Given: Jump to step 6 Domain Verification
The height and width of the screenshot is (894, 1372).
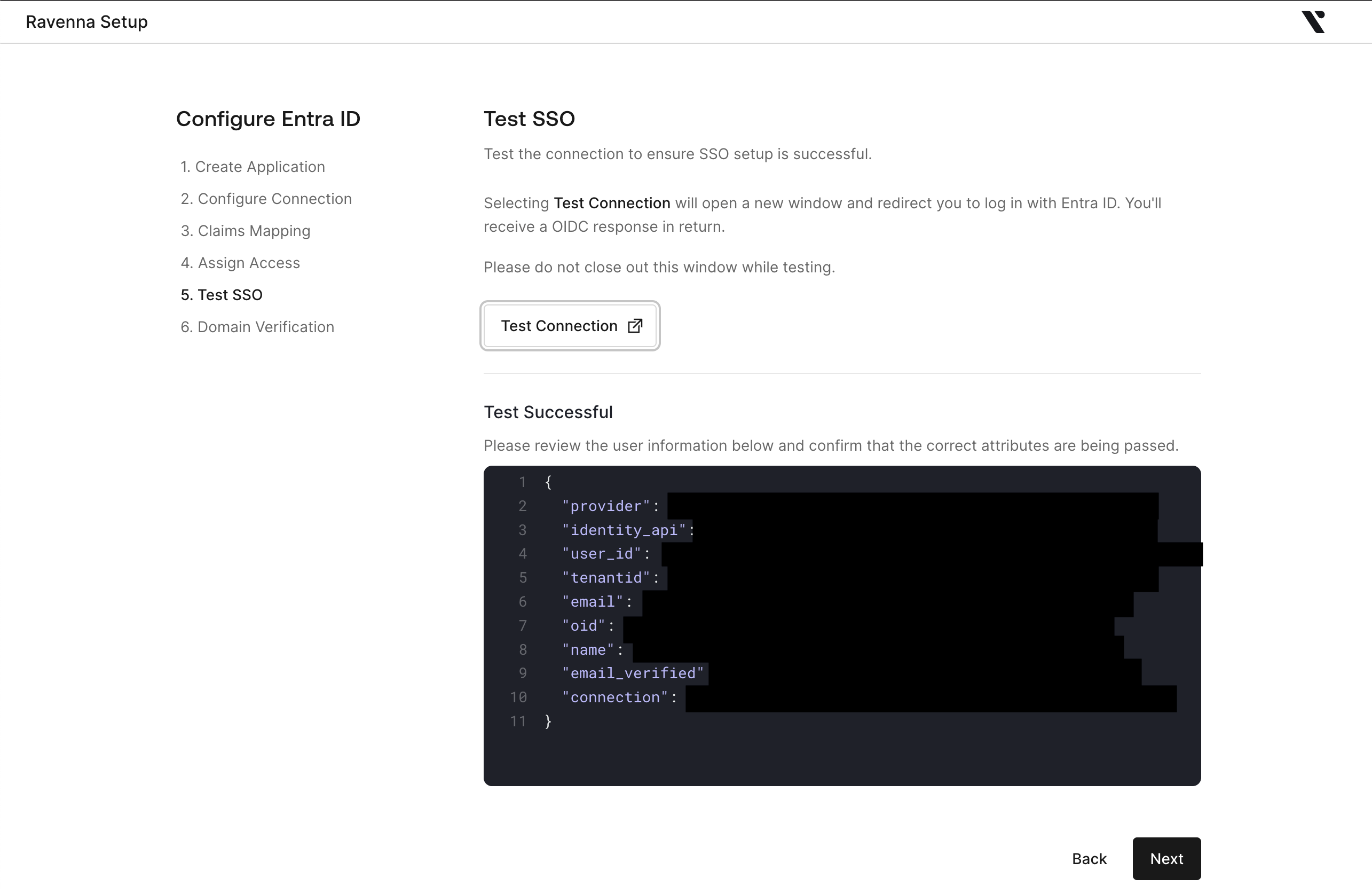Looking at the screenshot, I should point(257,327).
